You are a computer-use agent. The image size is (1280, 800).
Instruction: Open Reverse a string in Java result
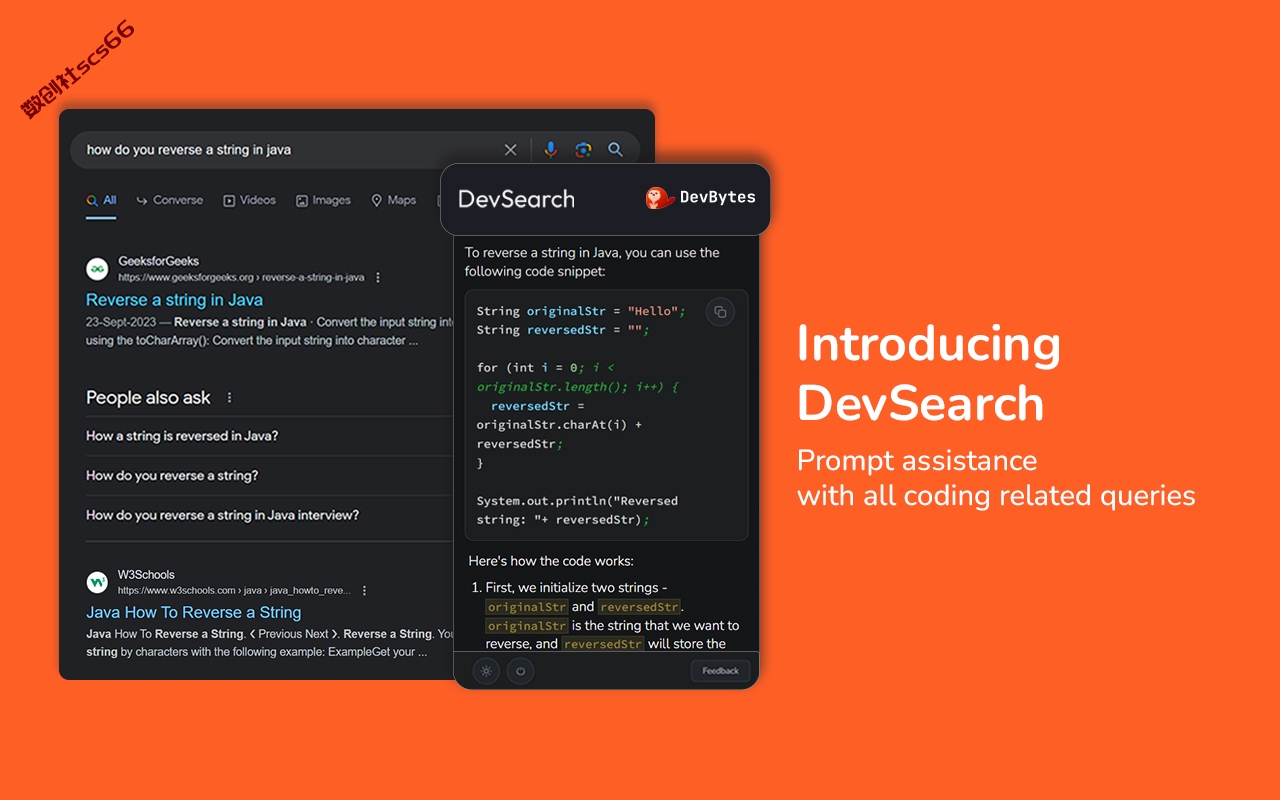tap(174, 300)
